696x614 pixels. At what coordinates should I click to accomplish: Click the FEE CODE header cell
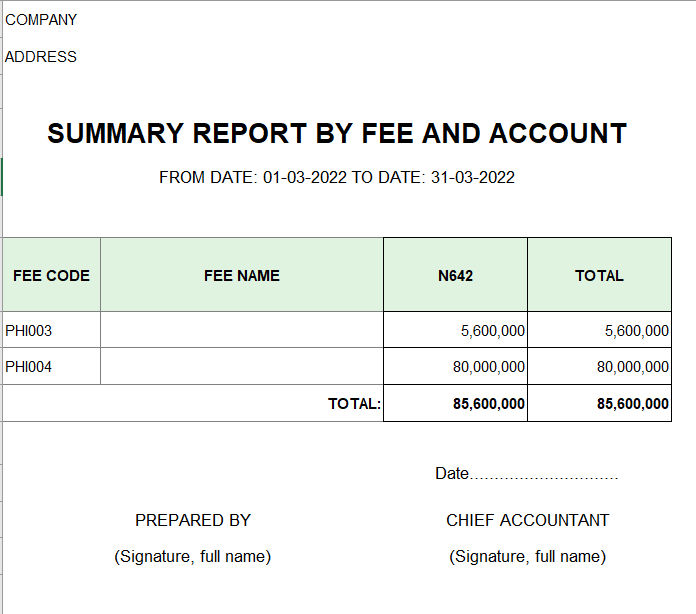51,275
